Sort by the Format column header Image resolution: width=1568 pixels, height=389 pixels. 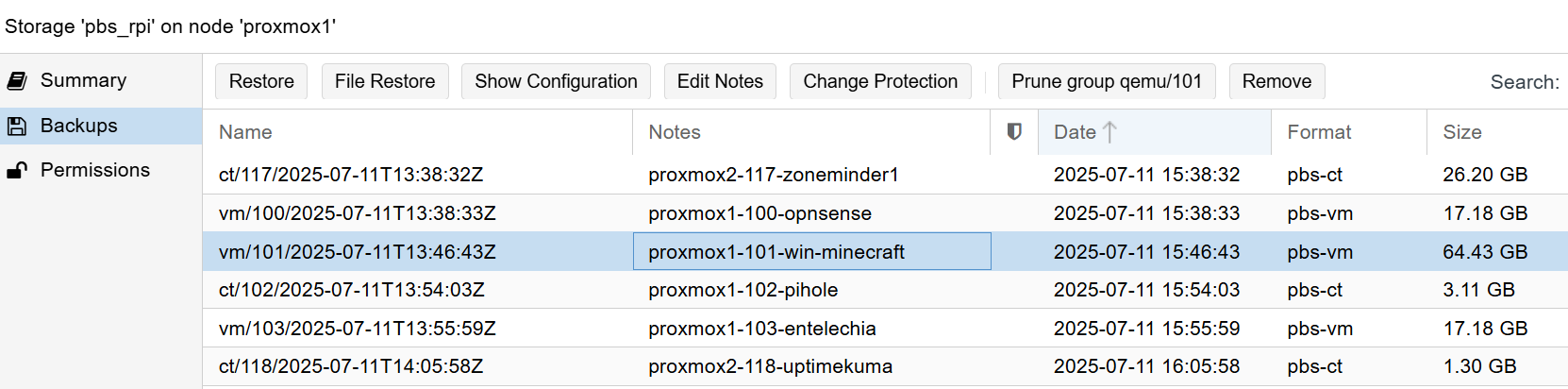(x=1349, y=132)
